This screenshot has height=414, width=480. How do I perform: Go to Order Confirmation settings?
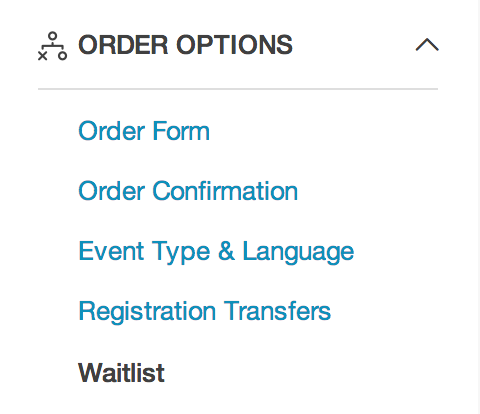(188, 191)
